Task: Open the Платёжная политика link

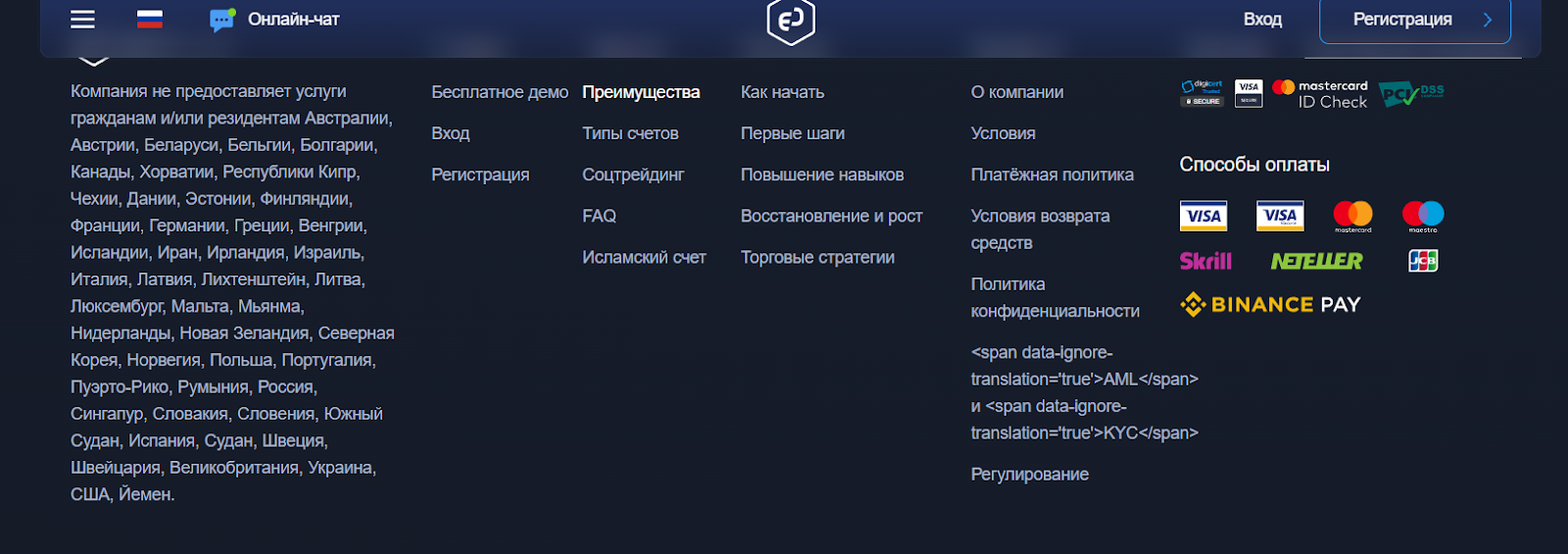Action: pos(1052,175)
